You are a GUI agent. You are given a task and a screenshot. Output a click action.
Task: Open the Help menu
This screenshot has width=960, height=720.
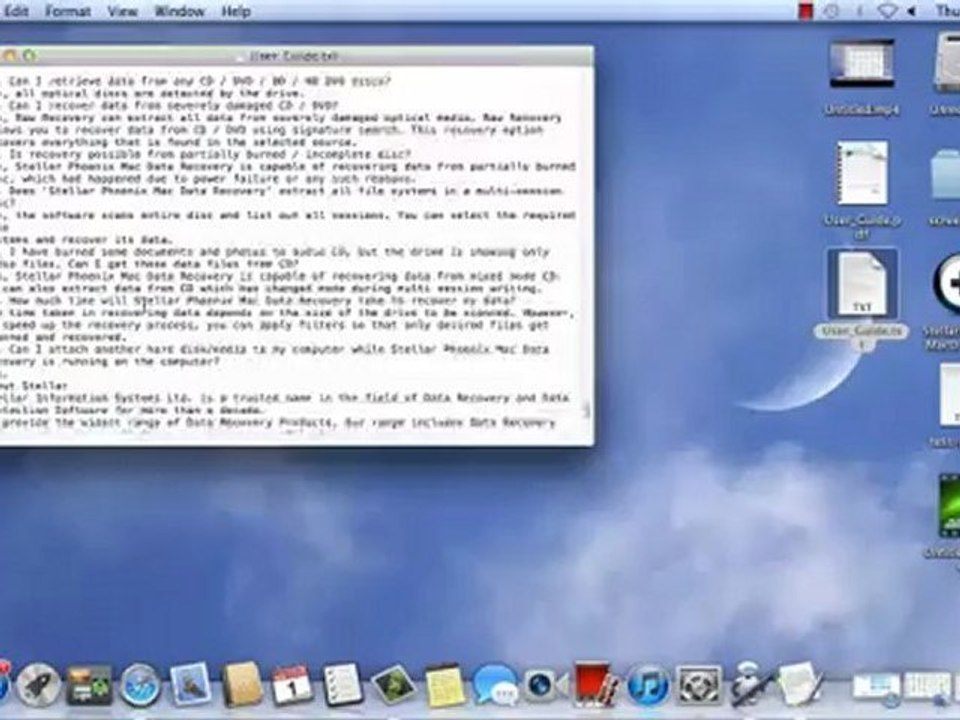(236, 11)
